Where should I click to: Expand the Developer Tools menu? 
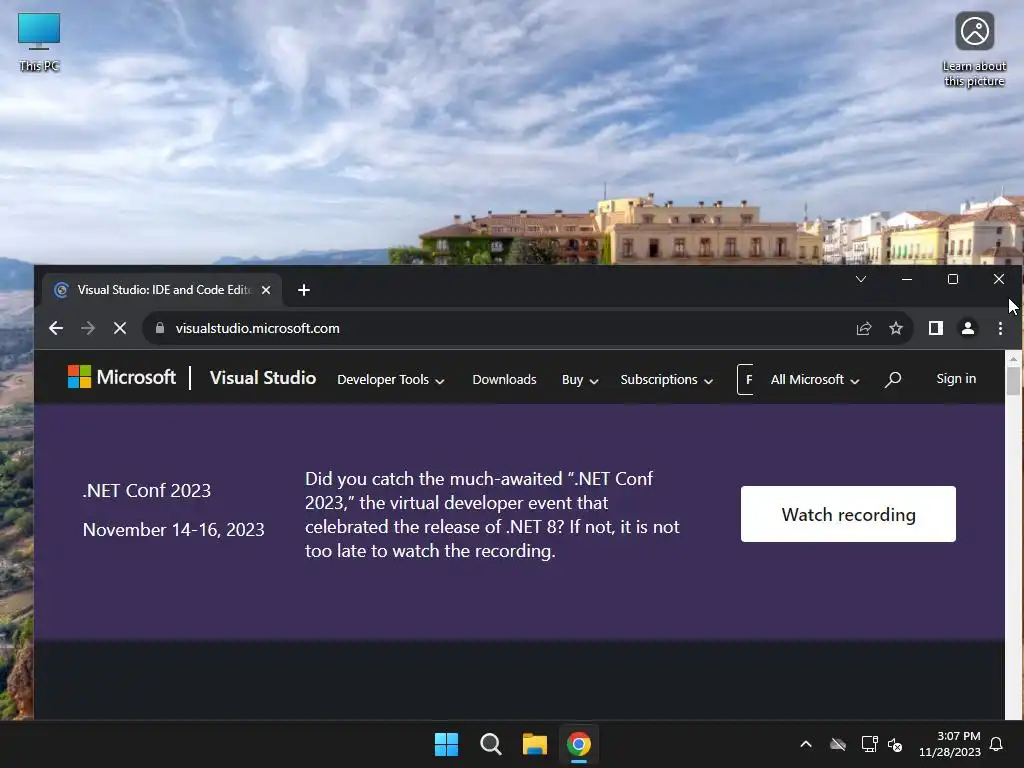(391, 379)
